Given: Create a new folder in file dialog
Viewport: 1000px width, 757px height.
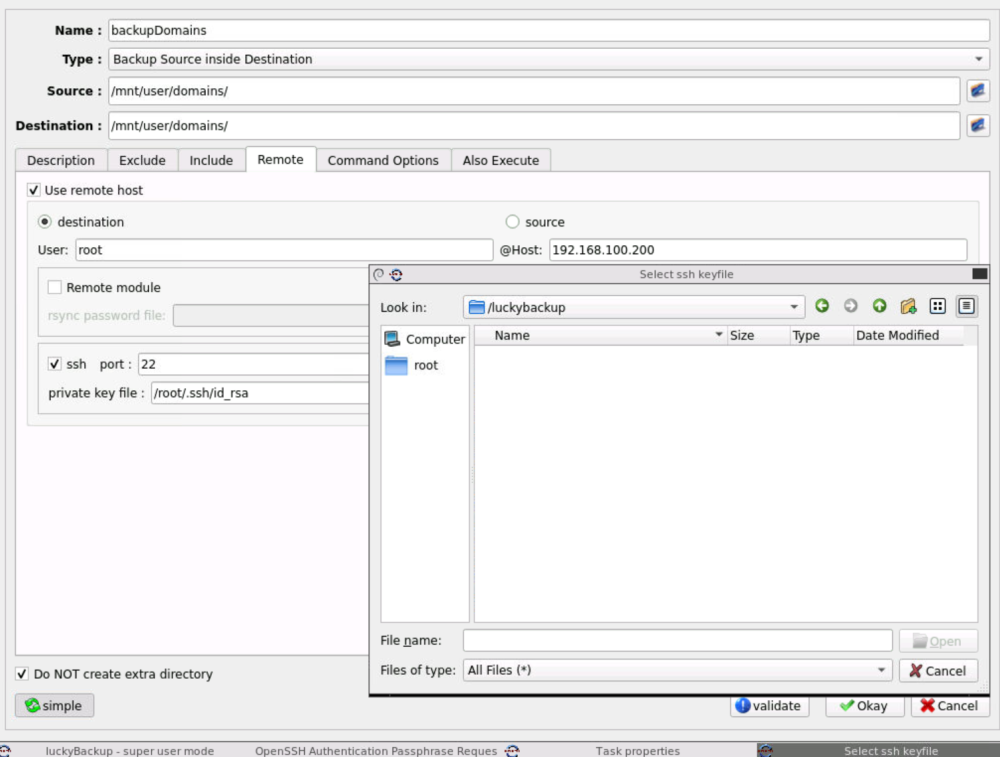Looking at the screenshot, I should [x=908, y=306].
